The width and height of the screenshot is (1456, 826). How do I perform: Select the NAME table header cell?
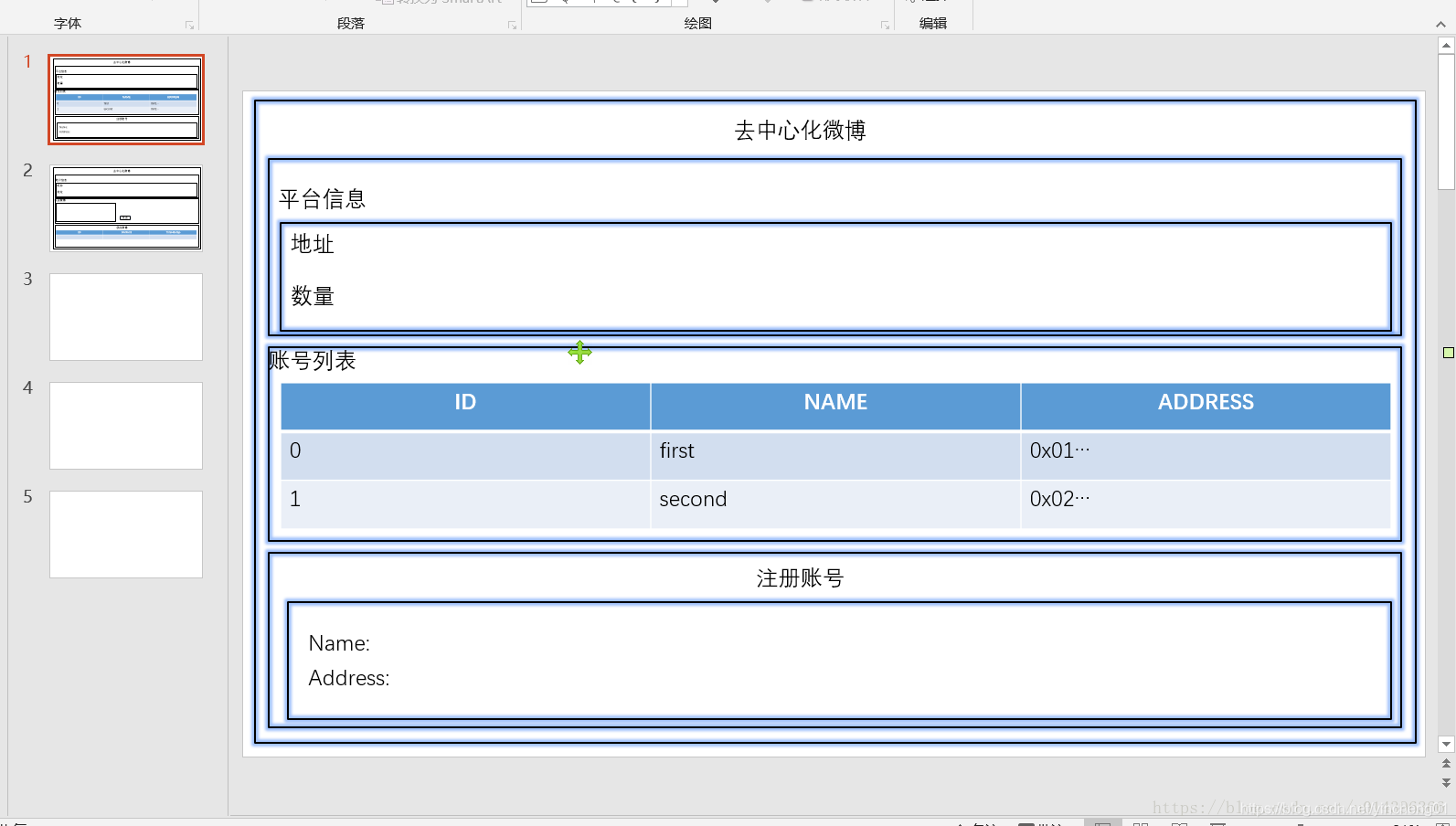(835, 406)
